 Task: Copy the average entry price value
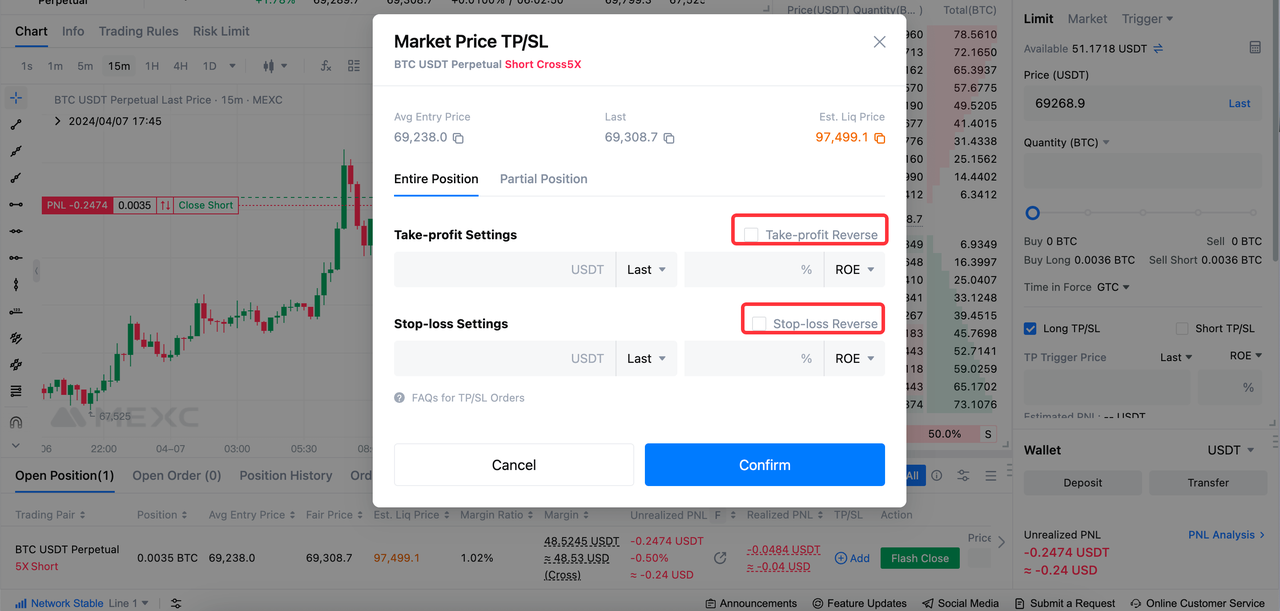(458, 138)
